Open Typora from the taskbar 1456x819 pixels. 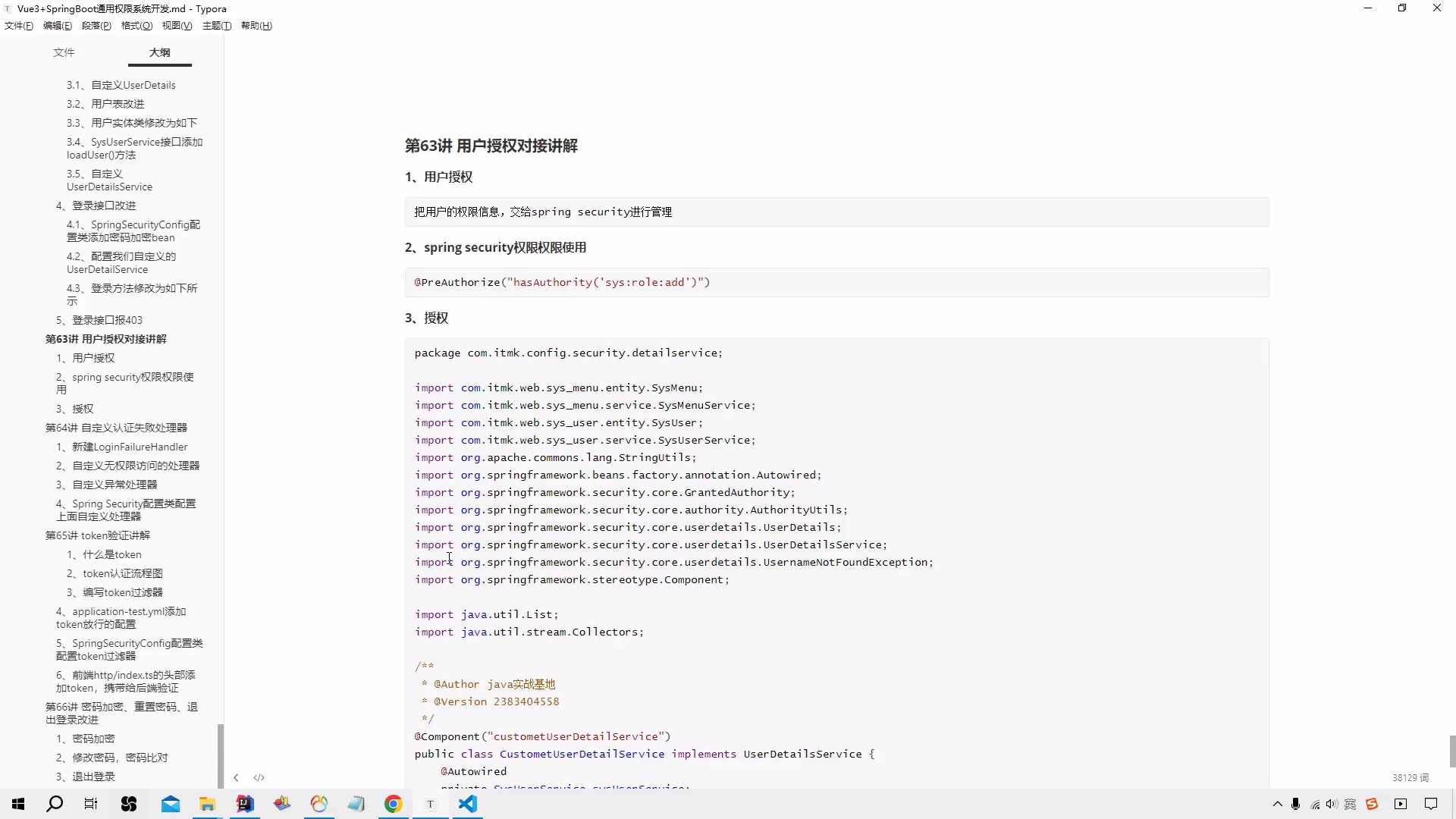430,805
